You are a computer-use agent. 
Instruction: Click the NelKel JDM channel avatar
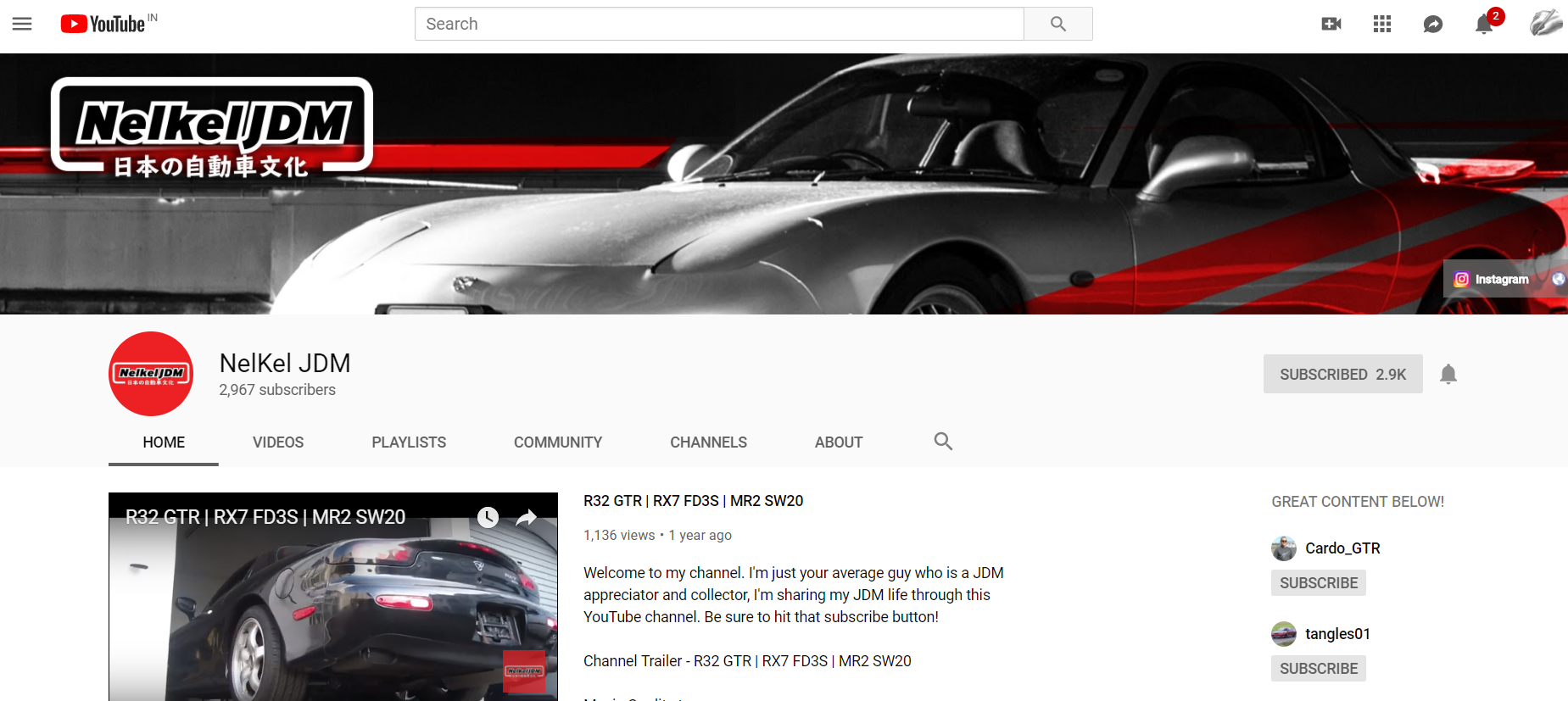click(x=151, y=374)
